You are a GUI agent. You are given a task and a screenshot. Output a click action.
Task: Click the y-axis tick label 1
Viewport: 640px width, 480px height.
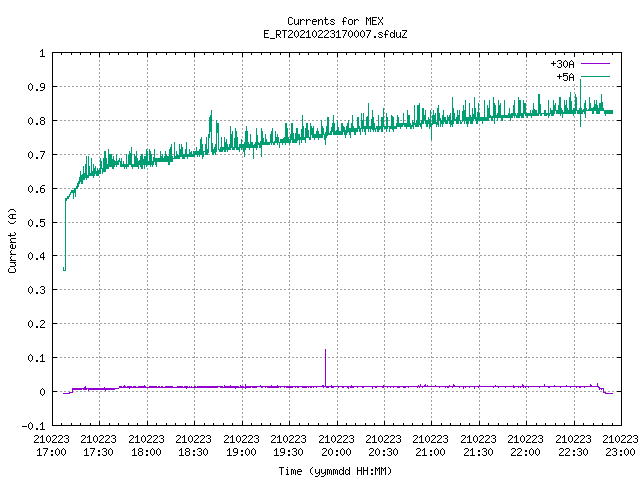click(42, 53)
